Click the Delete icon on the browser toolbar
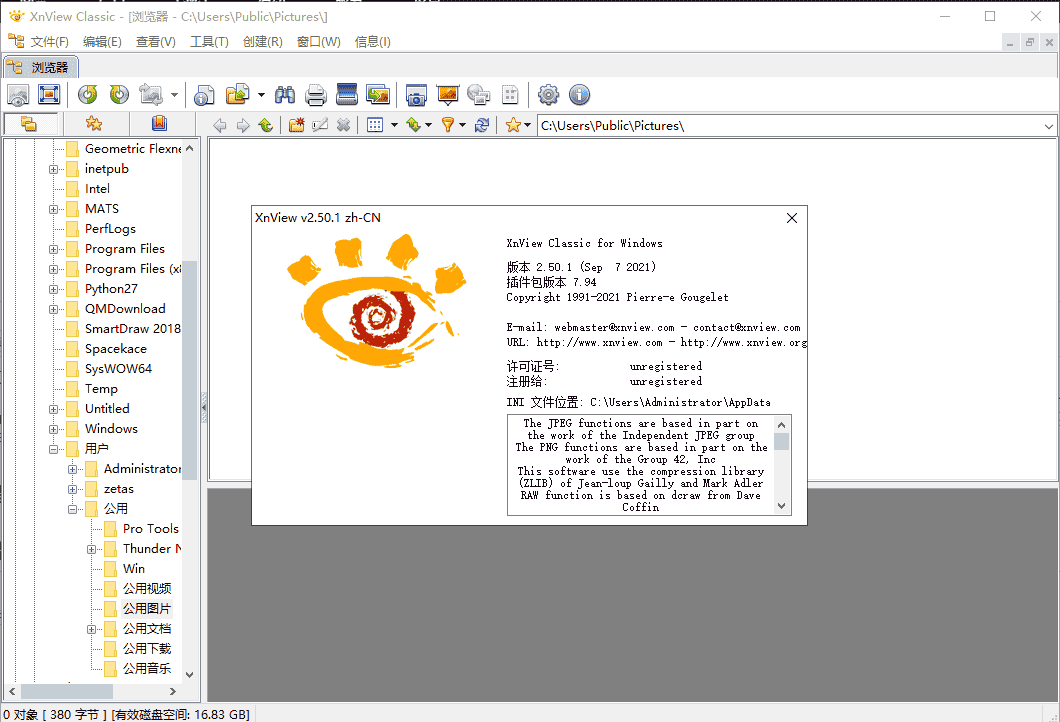Image resolution: width=1060 pixels, height=722 pixels. [344, 125]
